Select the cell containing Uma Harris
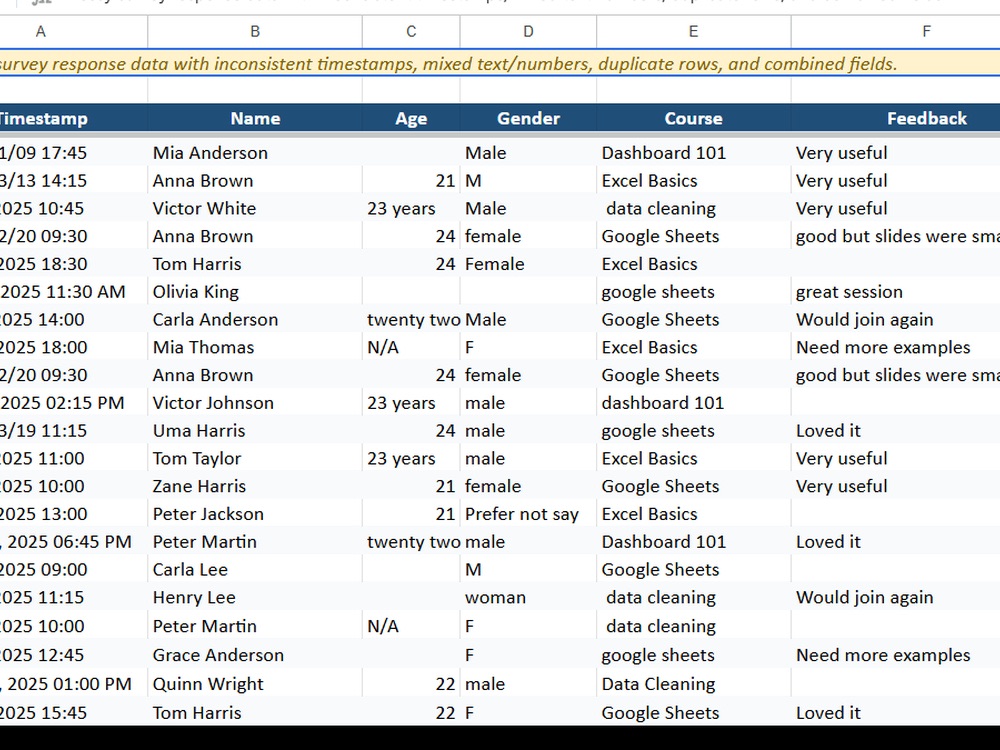This screenshot has height=750, width=1000. tap(254, 430)
